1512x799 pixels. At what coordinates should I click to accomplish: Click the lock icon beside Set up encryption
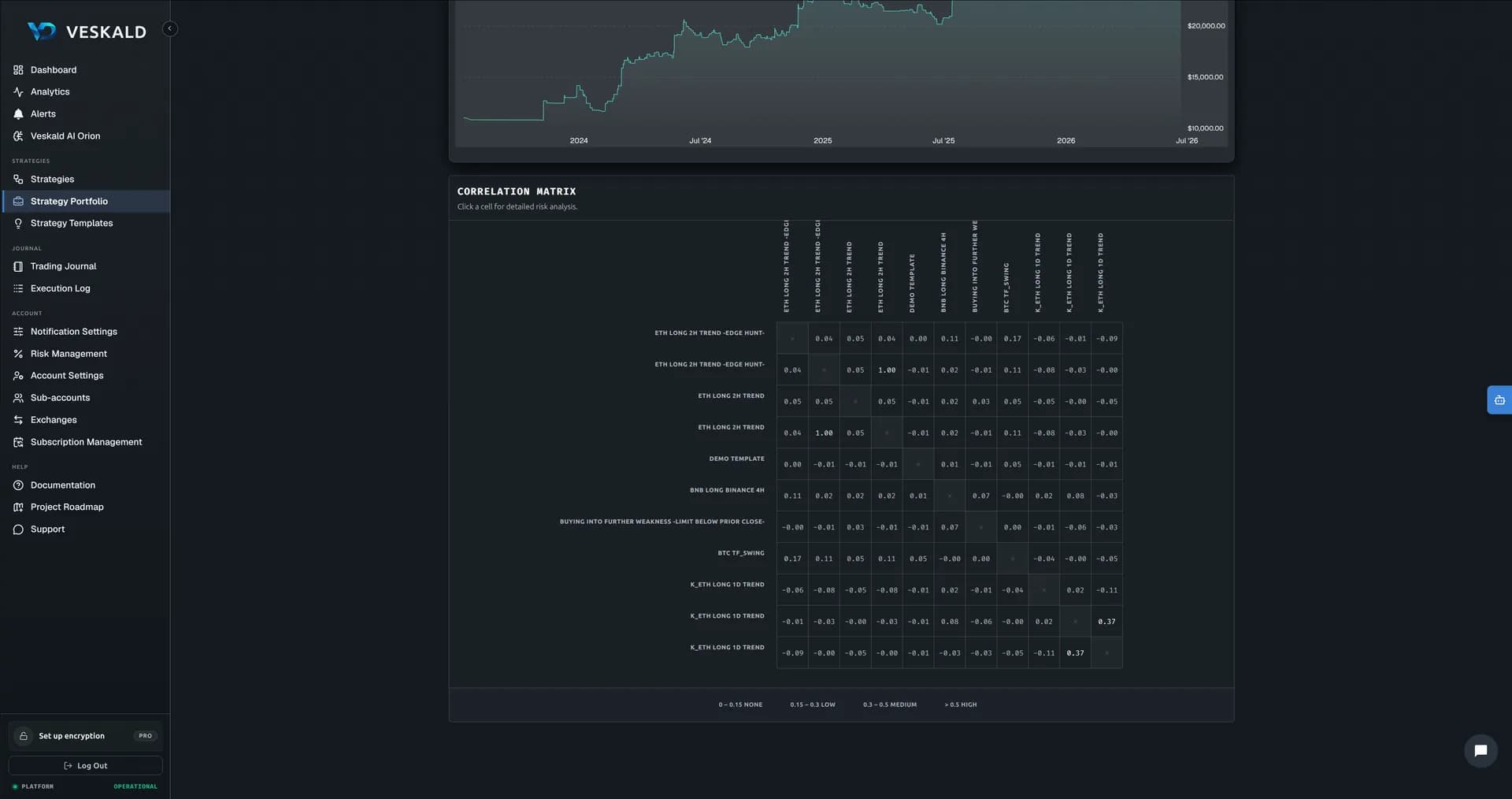tap(24, 736)
